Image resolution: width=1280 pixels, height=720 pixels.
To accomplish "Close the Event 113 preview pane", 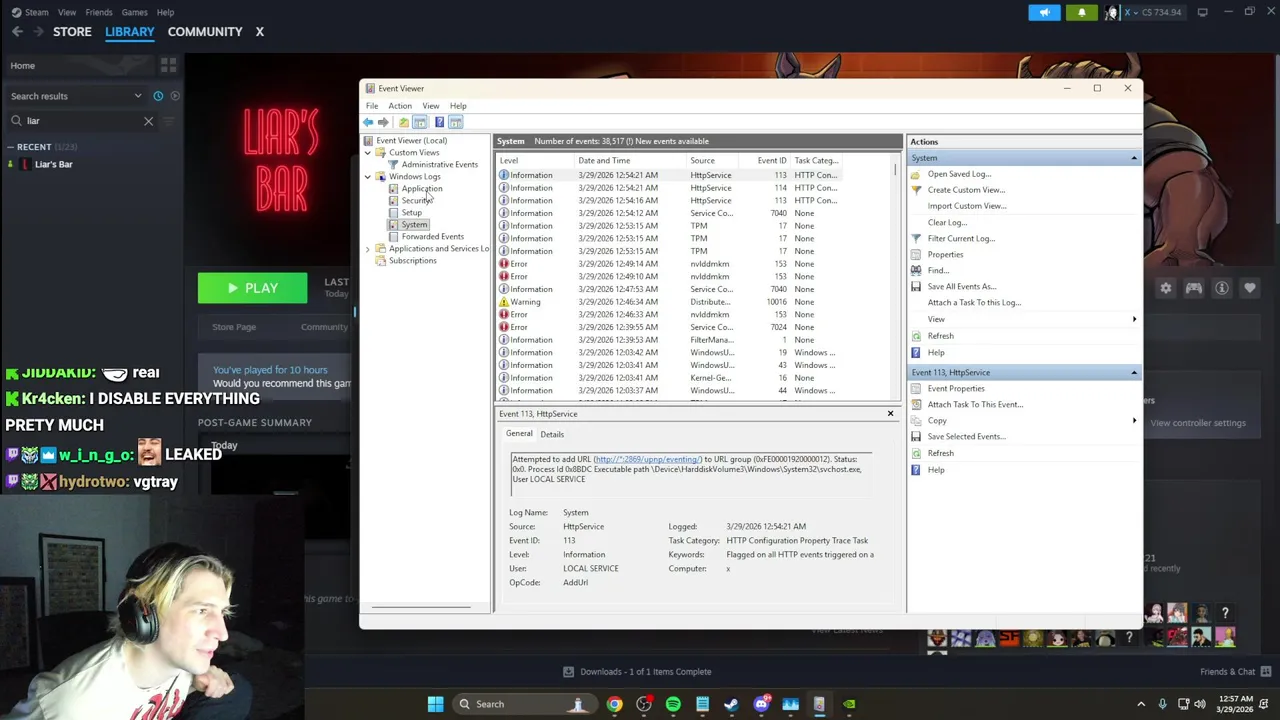I will point(890,413).
